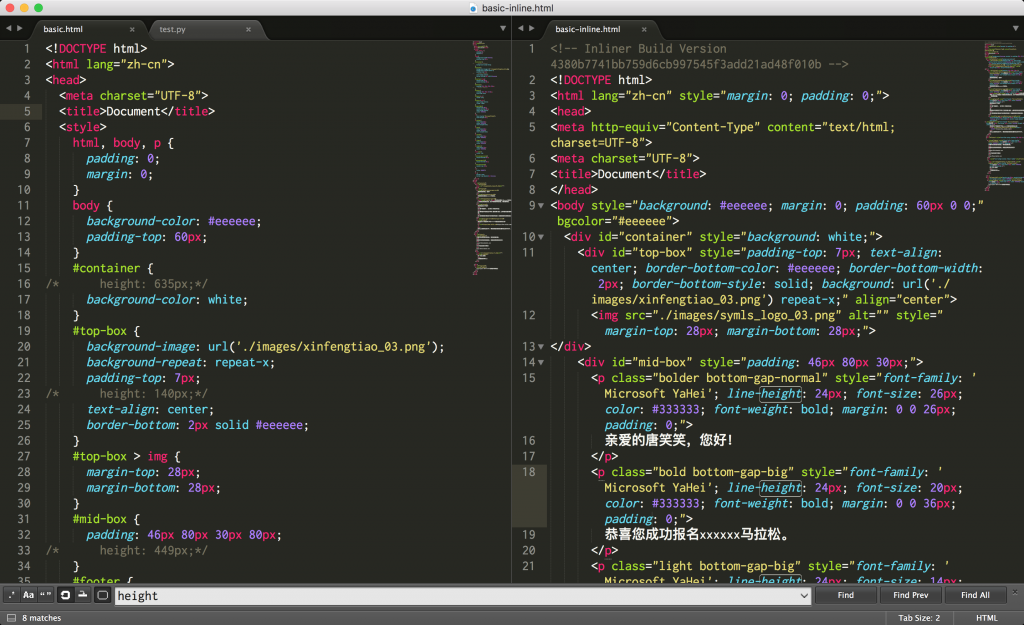The image size is (1024, 625).
Task: Close the test.py tab
Action: (x=248, y=30)
